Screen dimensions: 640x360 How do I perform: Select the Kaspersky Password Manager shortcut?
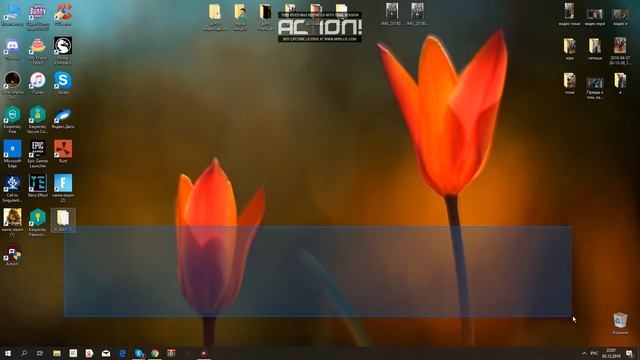[38, 223]
